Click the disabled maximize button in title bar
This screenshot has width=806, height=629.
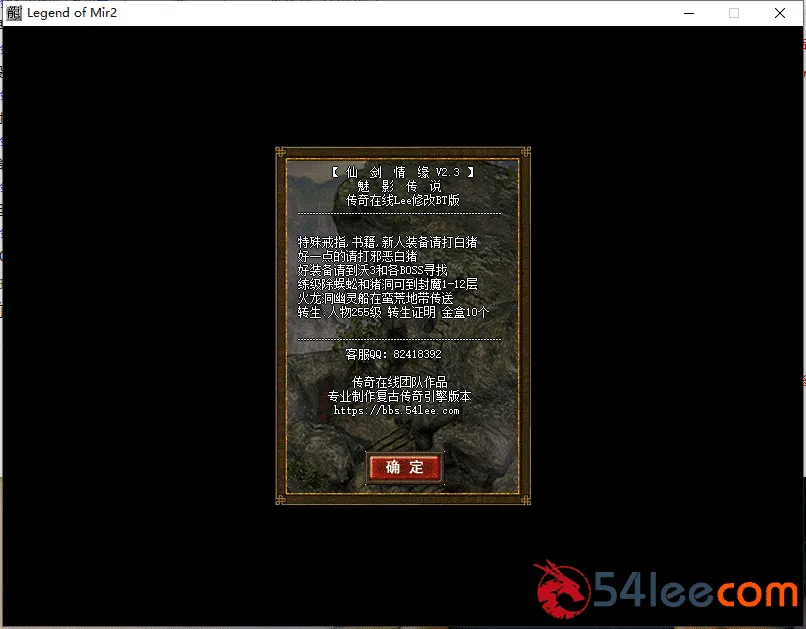734,13
